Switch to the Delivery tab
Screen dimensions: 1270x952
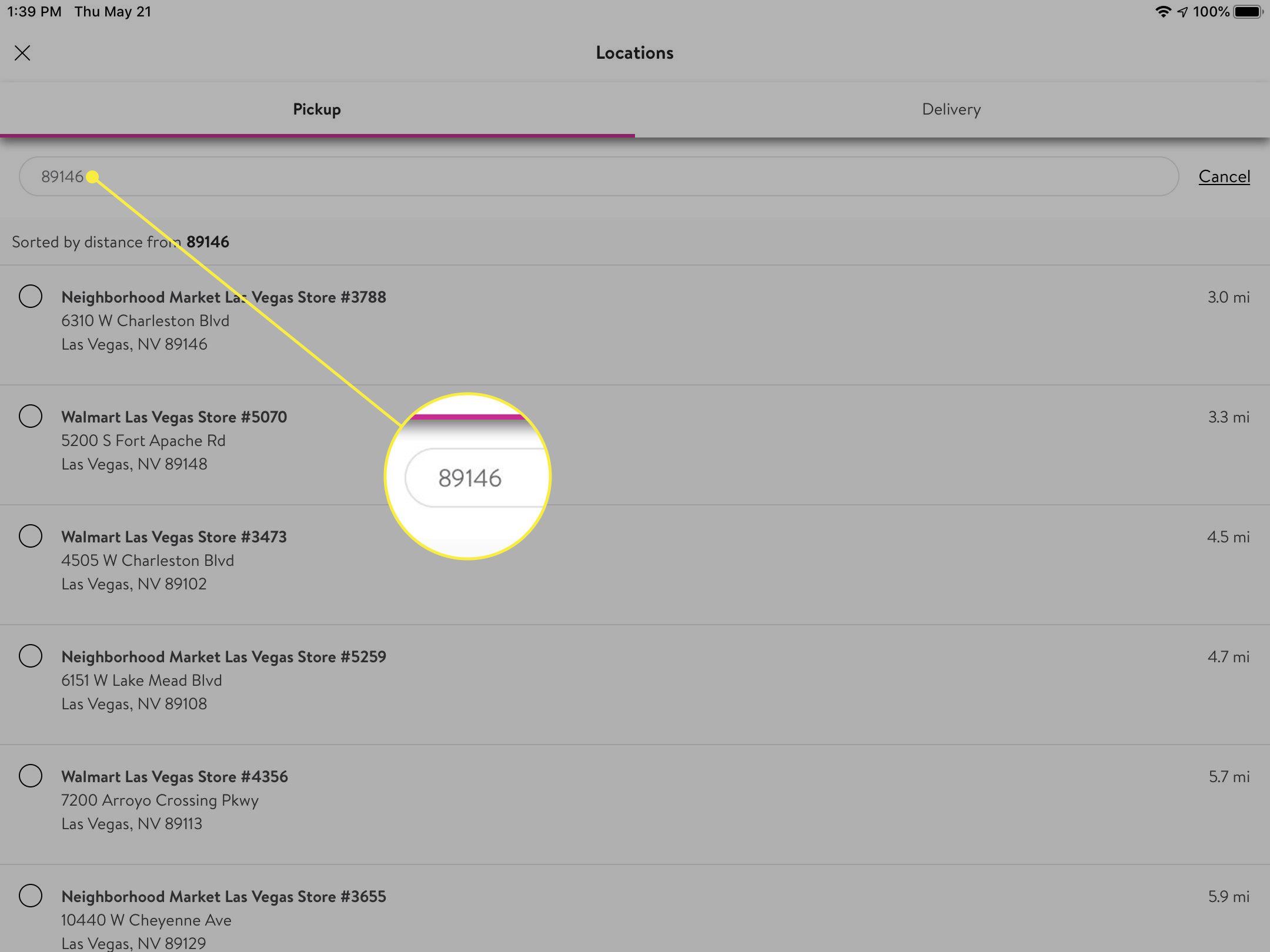pyautogui.click(x=951, y=109)
